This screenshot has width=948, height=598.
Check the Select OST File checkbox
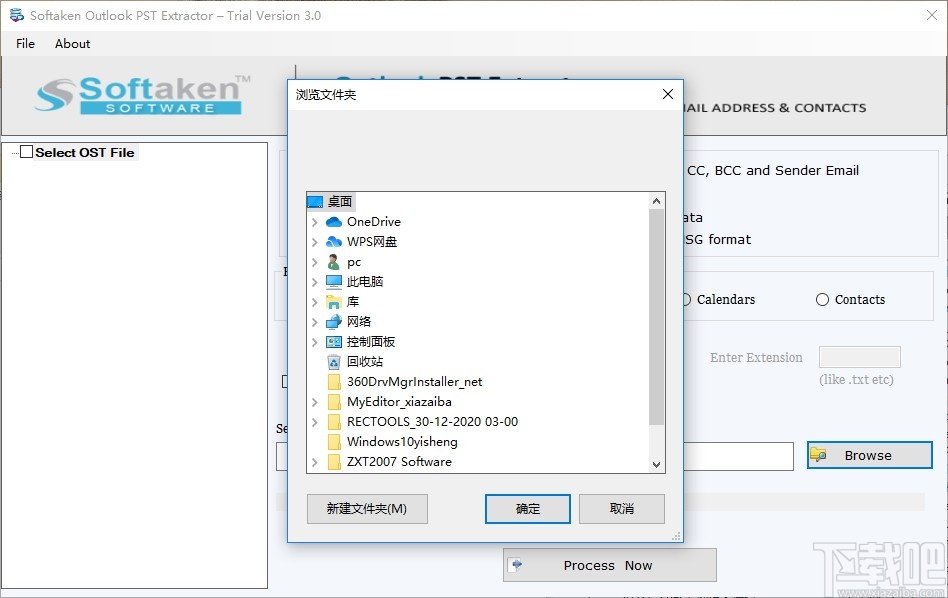(x=26, y=151)
